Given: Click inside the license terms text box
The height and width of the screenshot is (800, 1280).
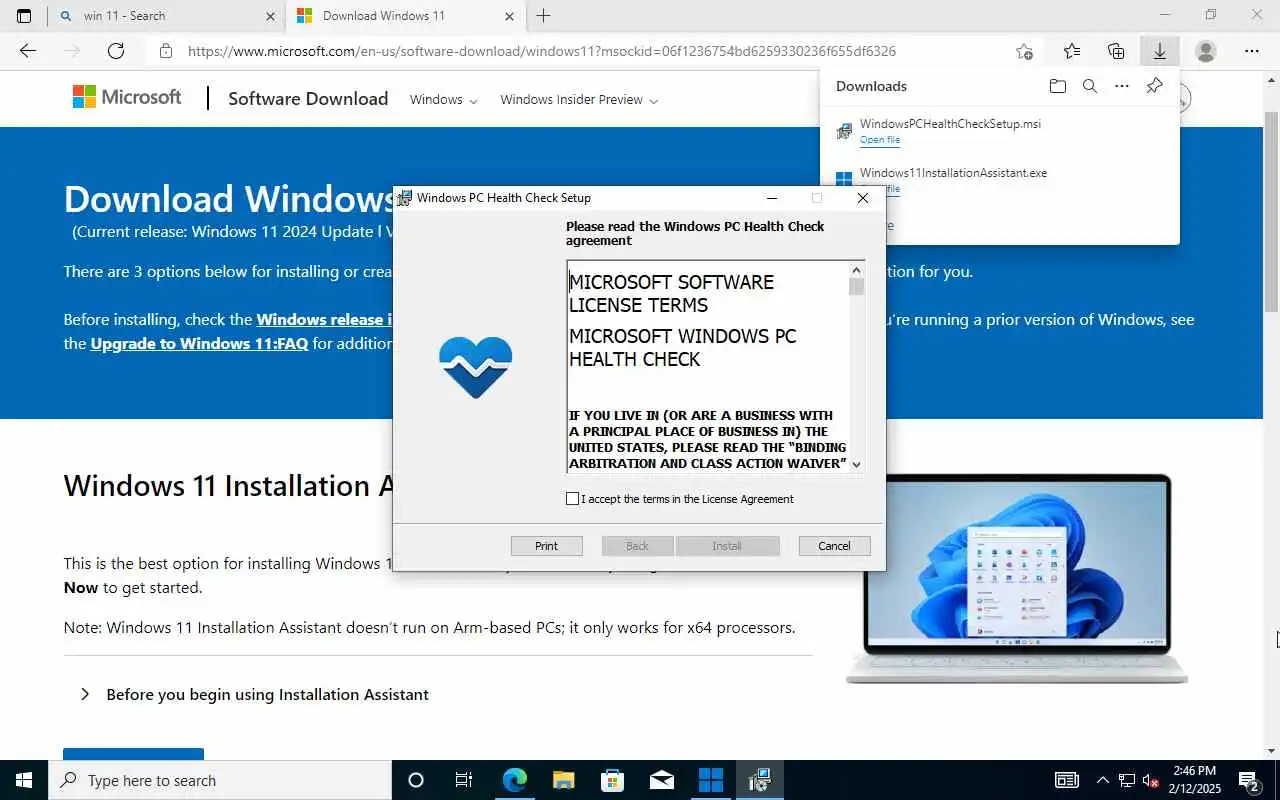Looking at the screenshot, I should pos(708,366).
